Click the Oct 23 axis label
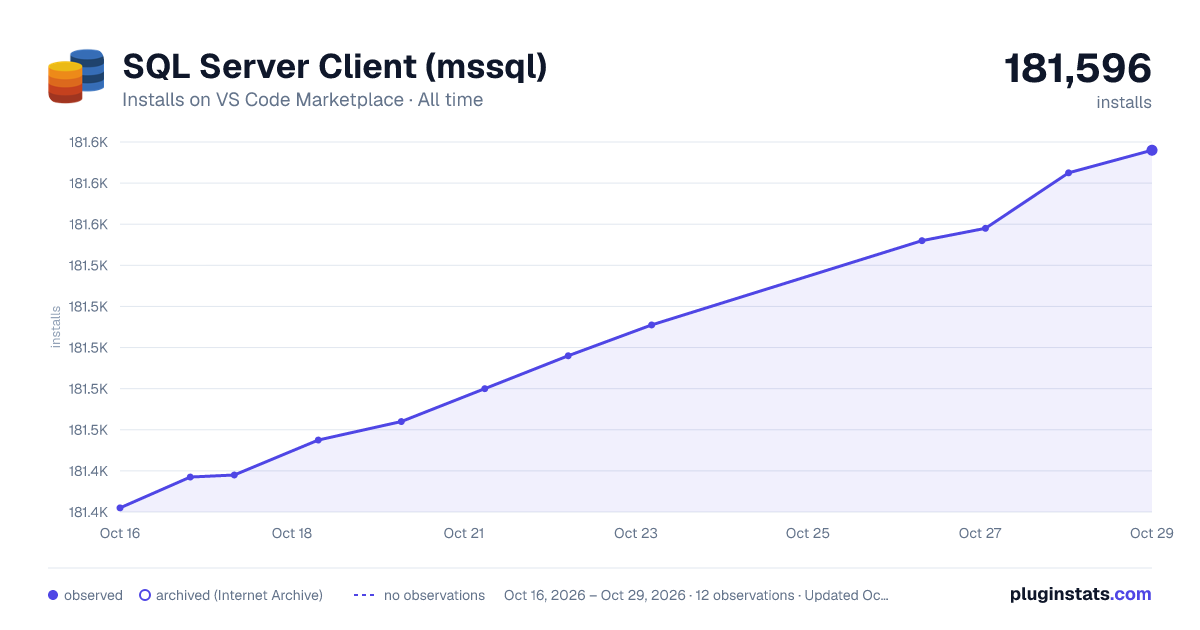1200x630 pixels. point(636,533)
